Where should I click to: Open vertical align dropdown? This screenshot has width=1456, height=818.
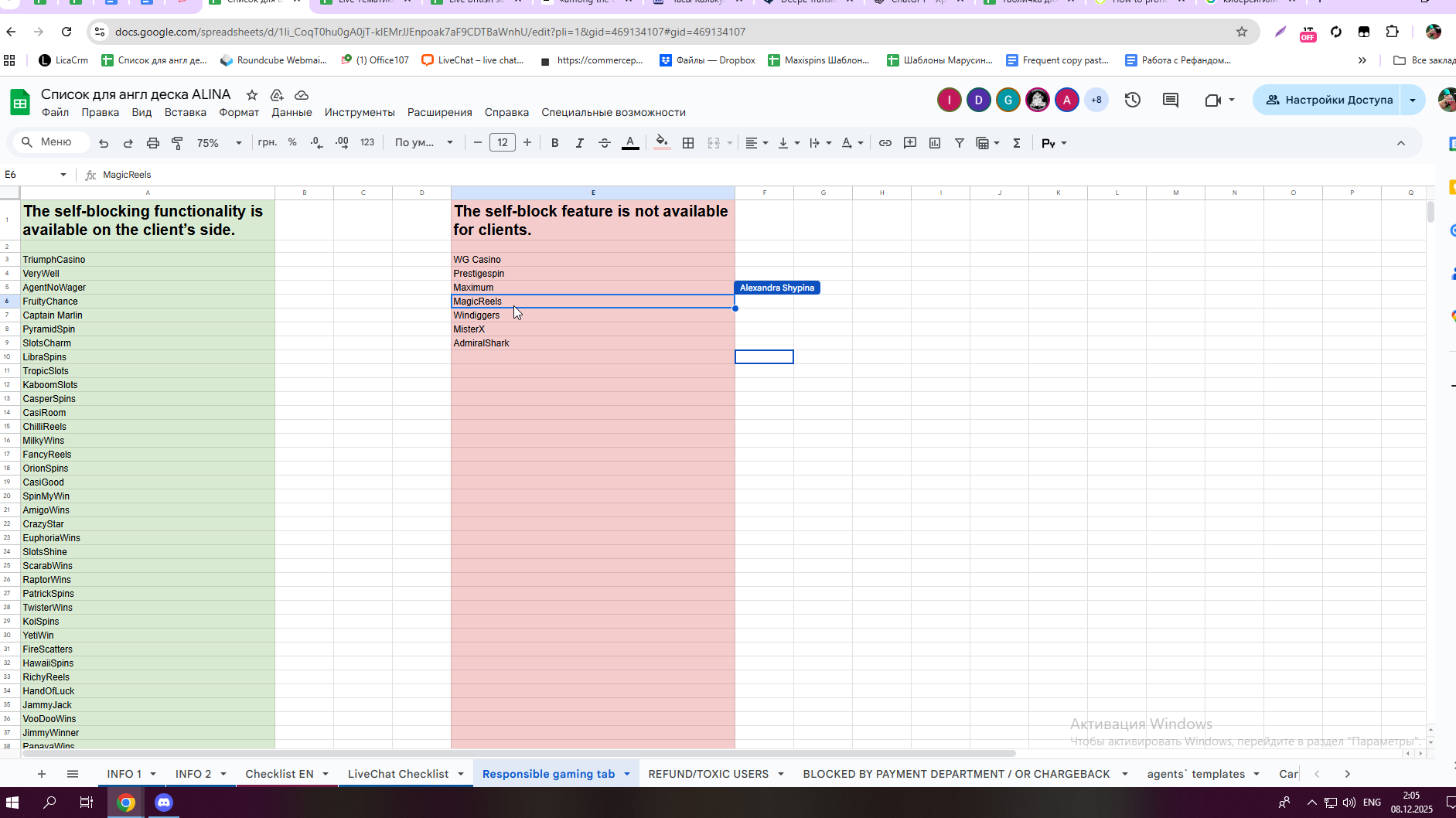pos(789,143)
